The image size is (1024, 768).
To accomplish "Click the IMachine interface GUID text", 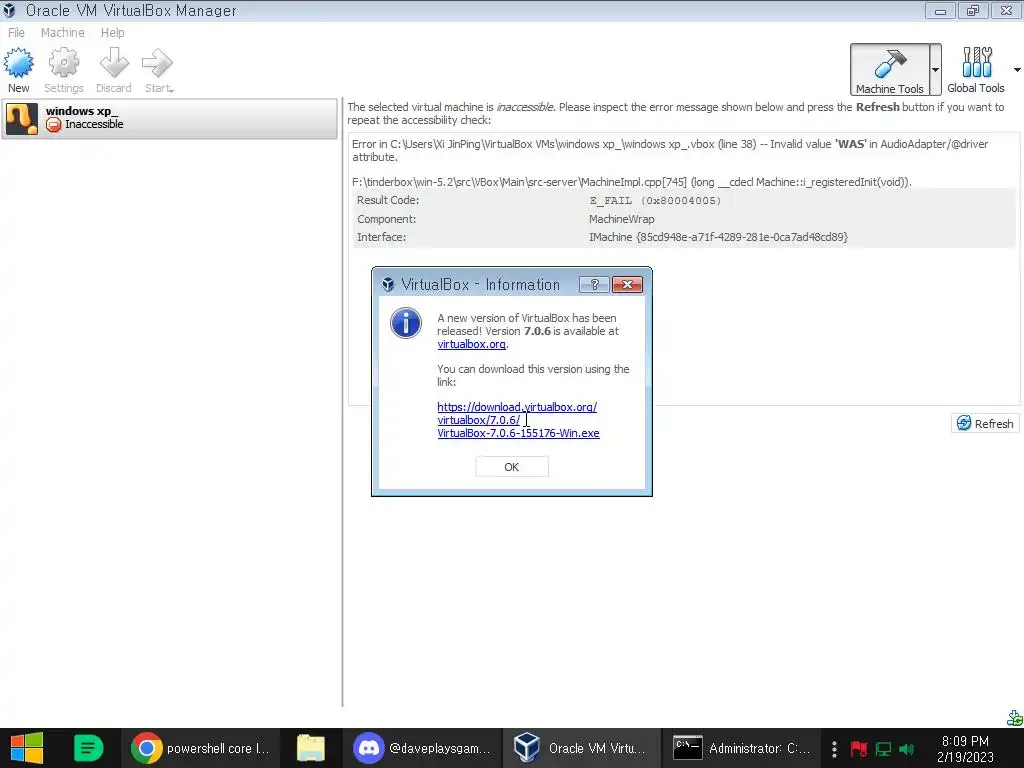I will [x=718, y=237].
